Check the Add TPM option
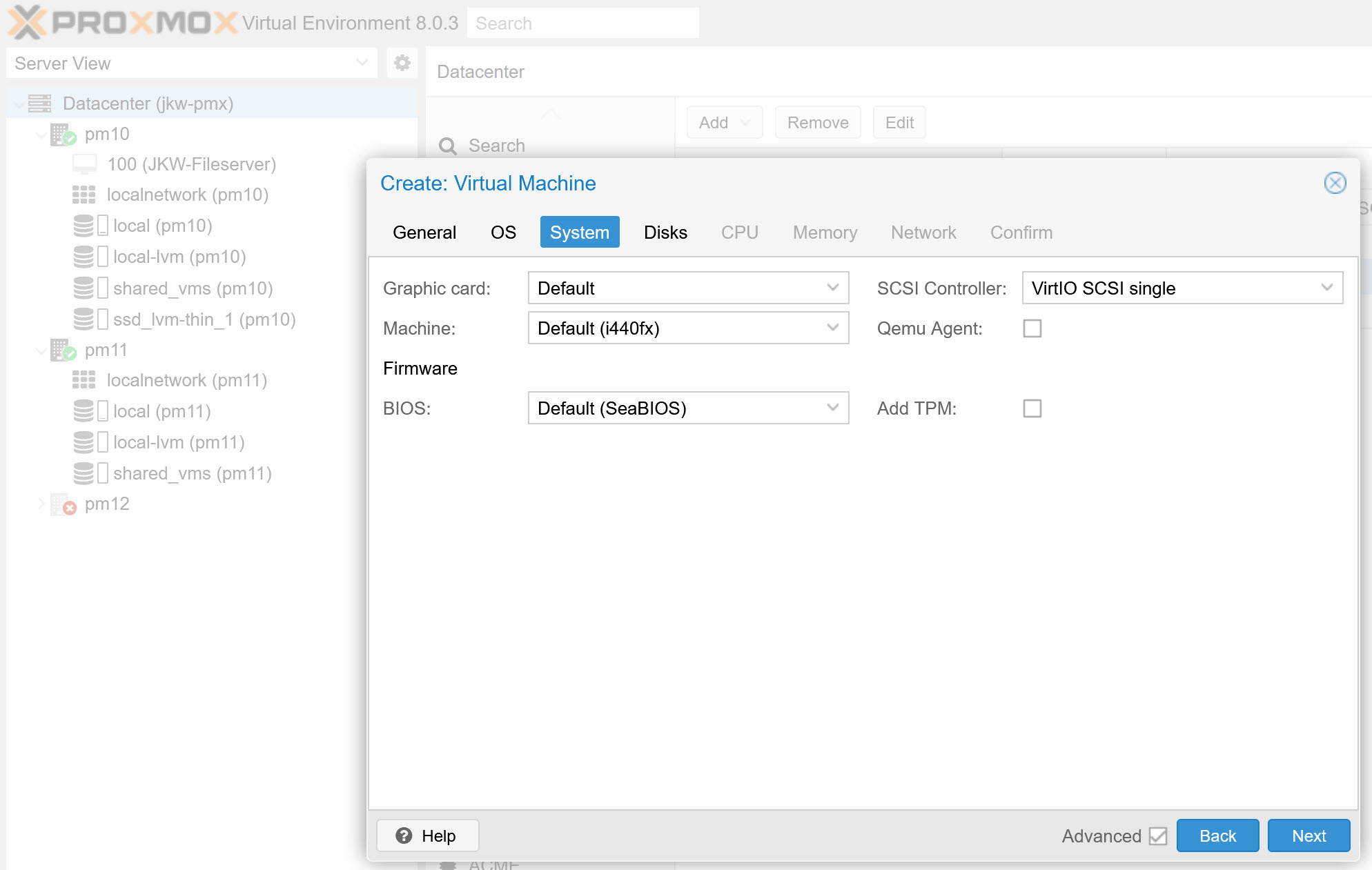This screenshot has width=1372, height=870. point(1032,408)
